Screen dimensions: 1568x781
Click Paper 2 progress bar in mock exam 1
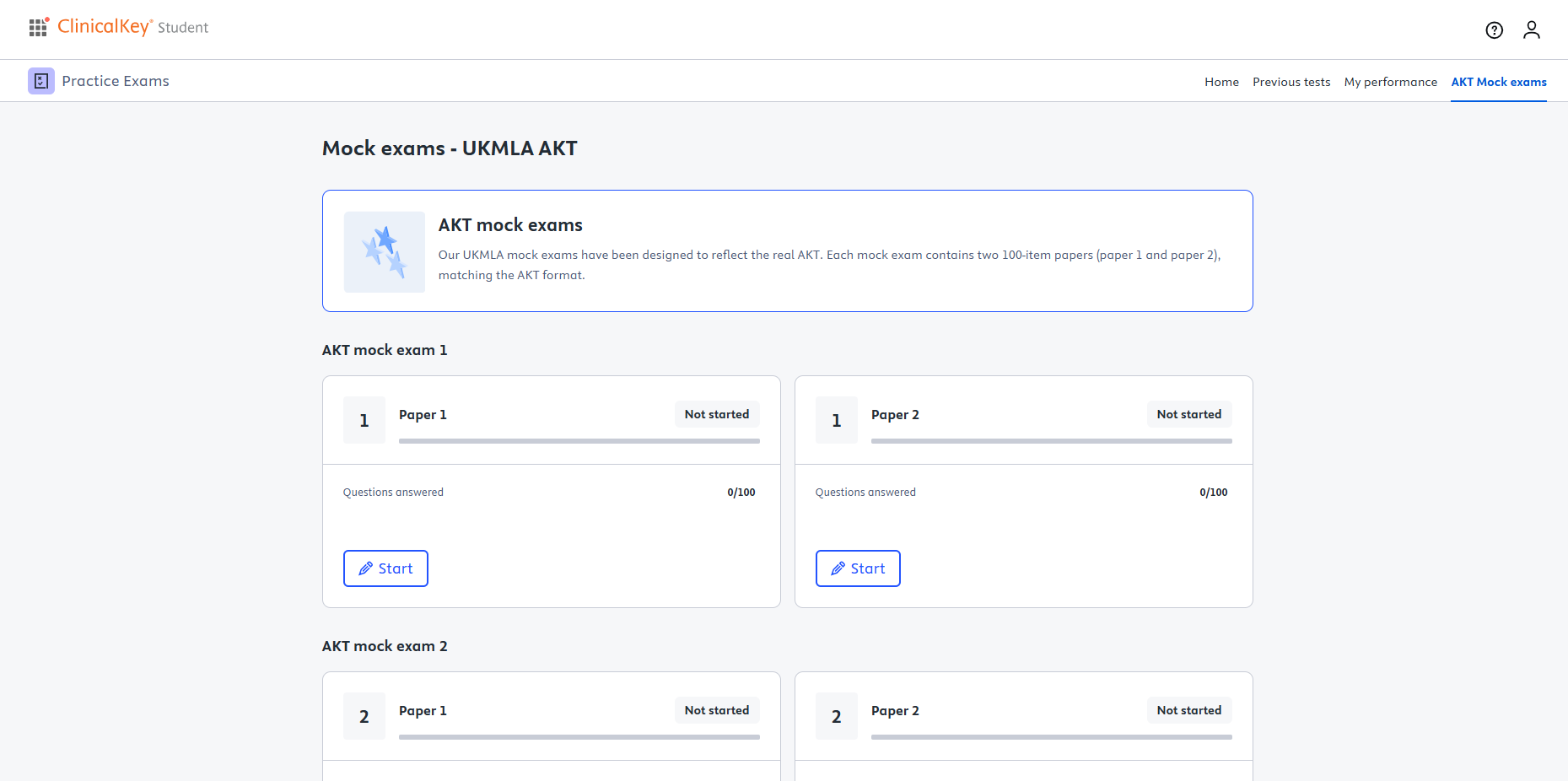pyautogui.click(x=1051, y=440)
